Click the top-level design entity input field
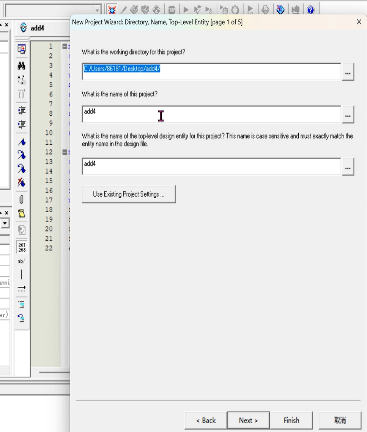367x432 pixels. [x=212, y=166]
